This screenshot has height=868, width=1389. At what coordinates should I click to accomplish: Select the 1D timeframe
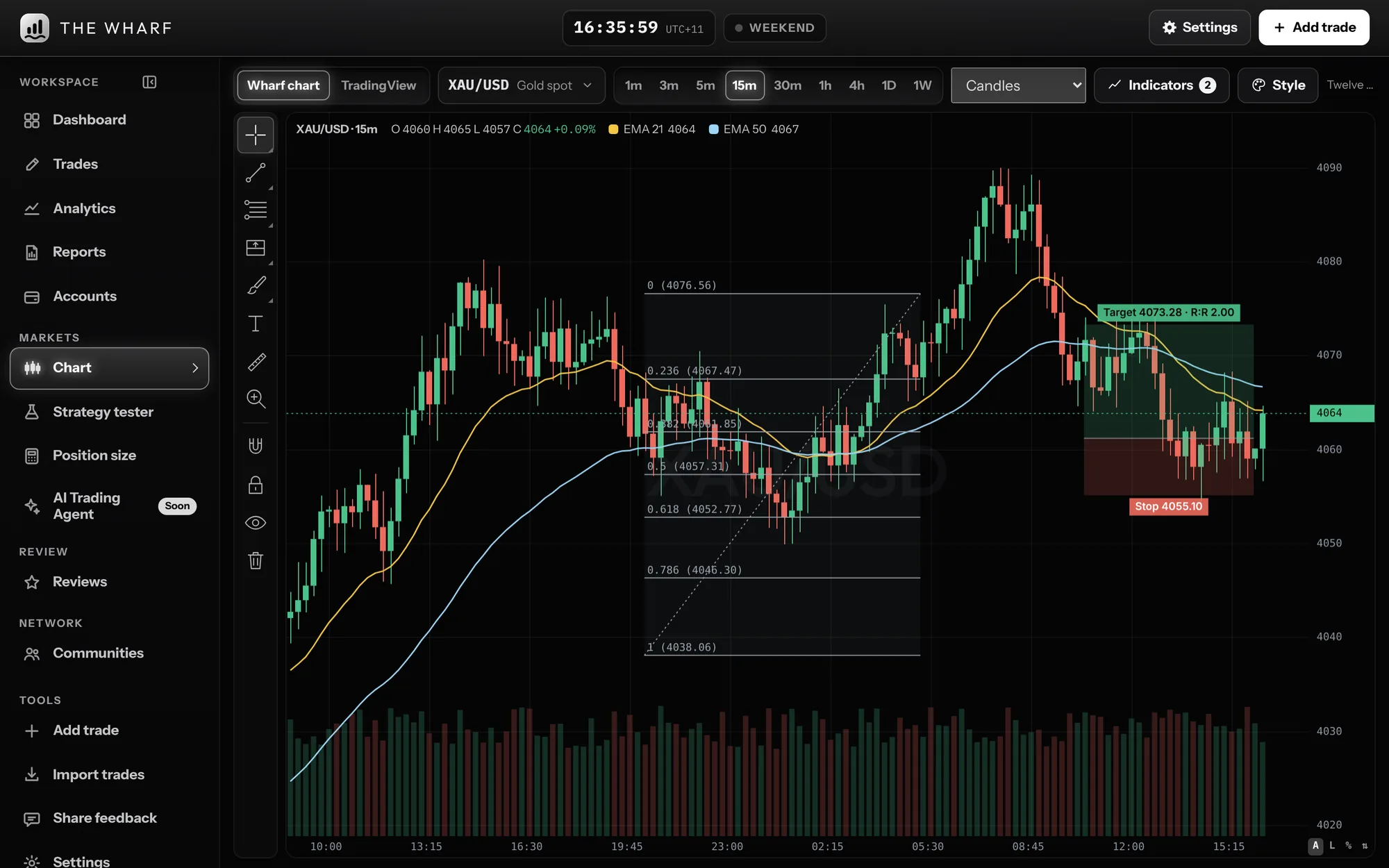tap(889, 85)
